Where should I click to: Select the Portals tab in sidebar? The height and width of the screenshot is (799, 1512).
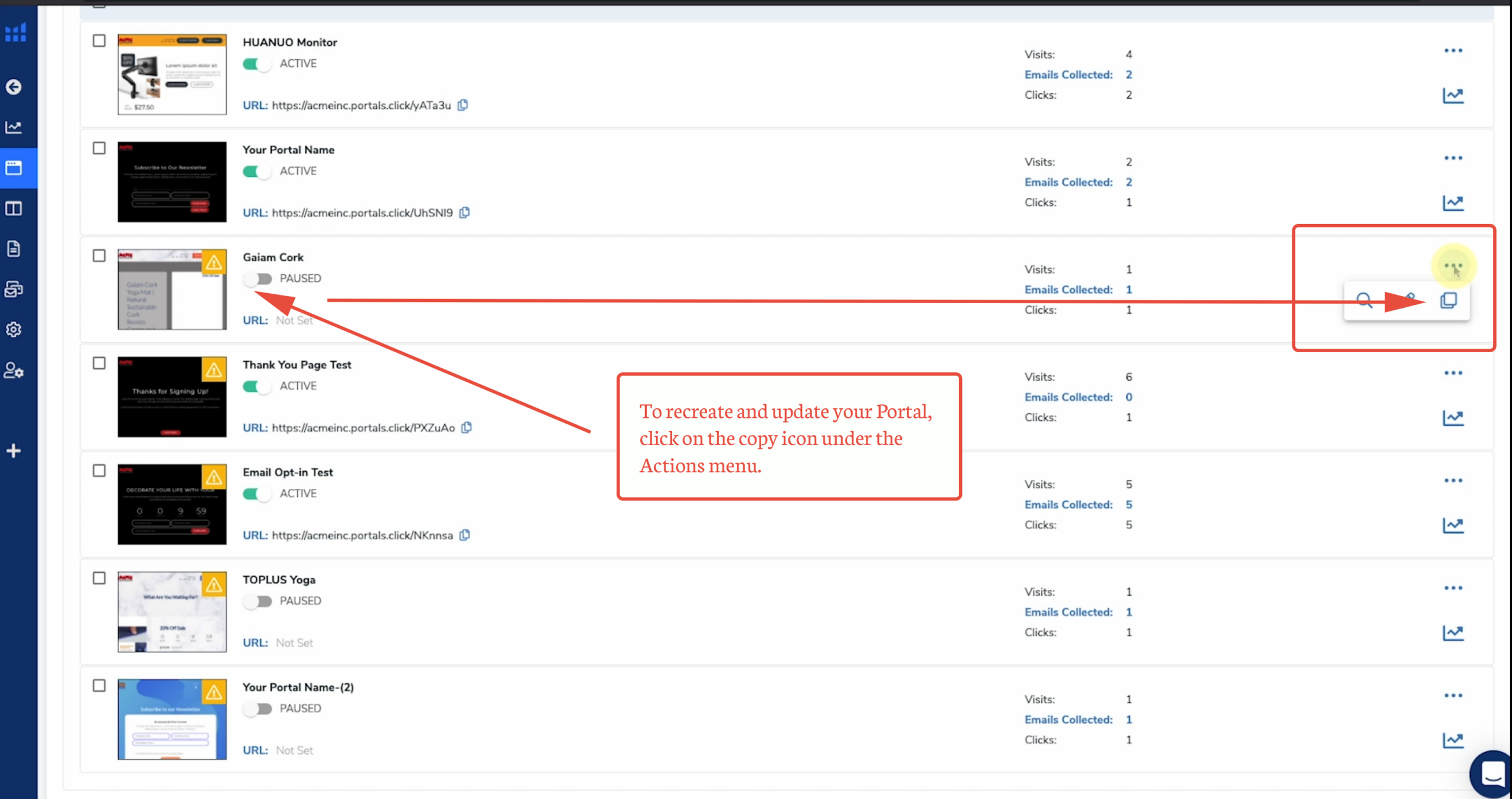click(x=14, y=168)
